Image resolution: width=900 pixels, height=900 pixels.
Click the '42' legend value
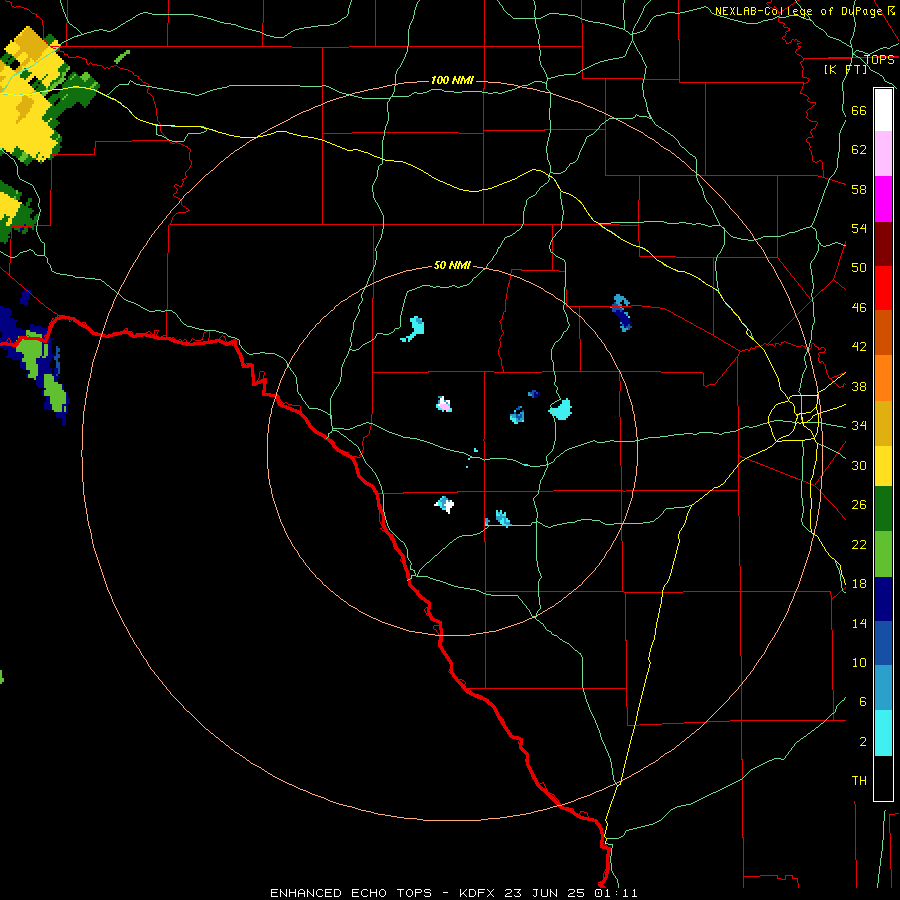(x=859, y=347)
